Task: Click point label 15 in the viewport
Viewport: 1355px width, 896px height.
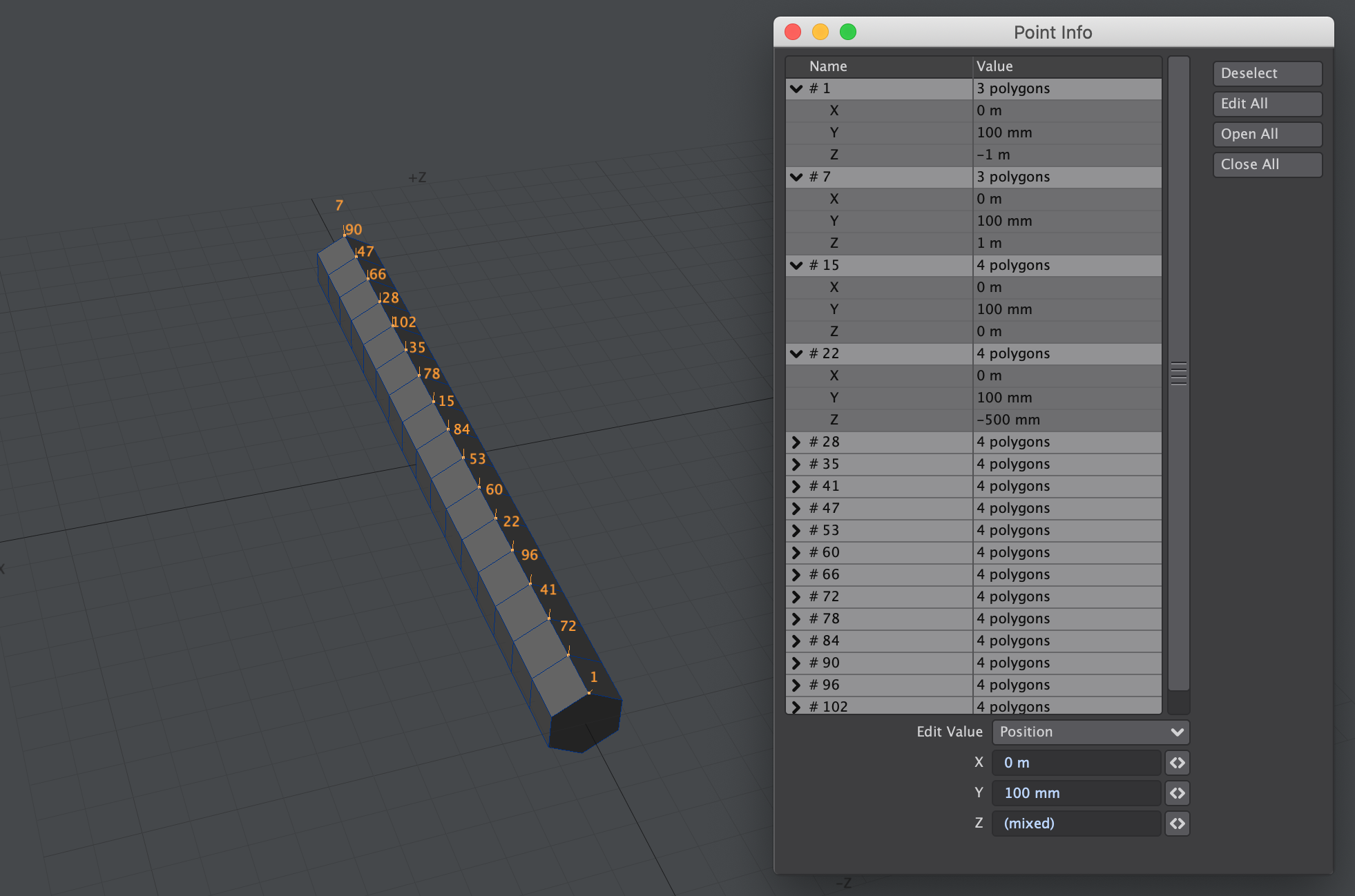Action: click(x=446, y=400)
